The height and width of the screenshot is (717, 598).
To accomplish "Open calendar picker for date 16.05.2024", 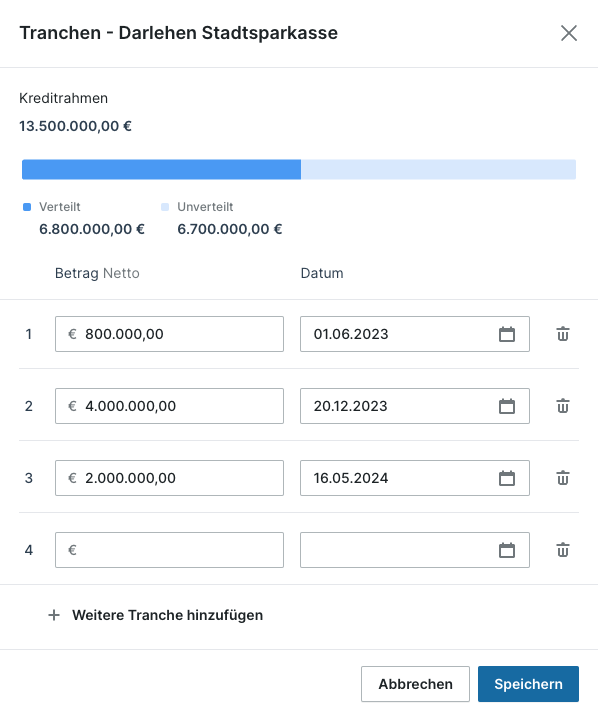I will 507,478.
